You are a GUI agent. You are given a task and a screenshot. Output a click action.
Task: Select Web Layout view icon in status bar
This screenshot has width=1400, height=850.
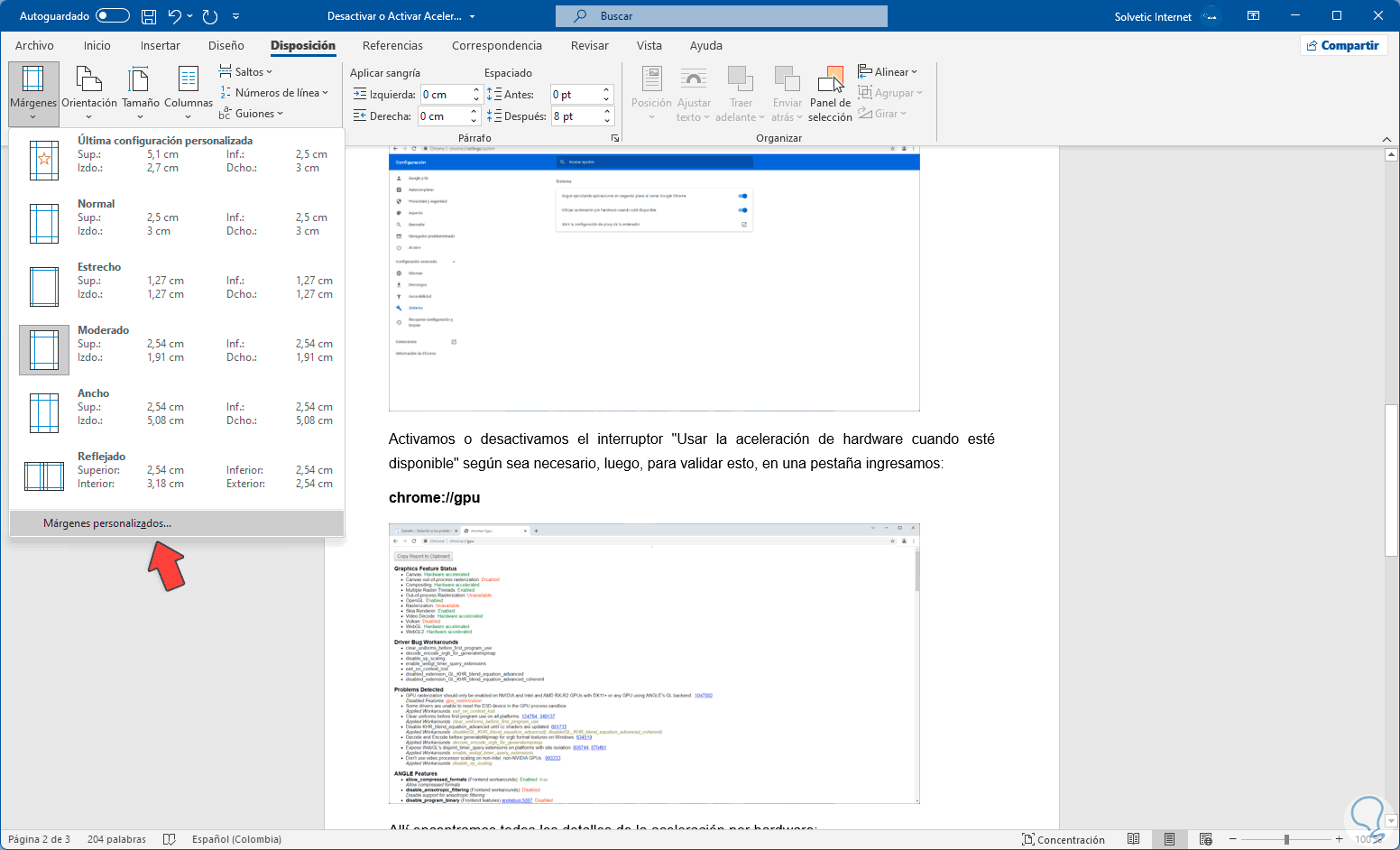click(x=1205, y=839)
